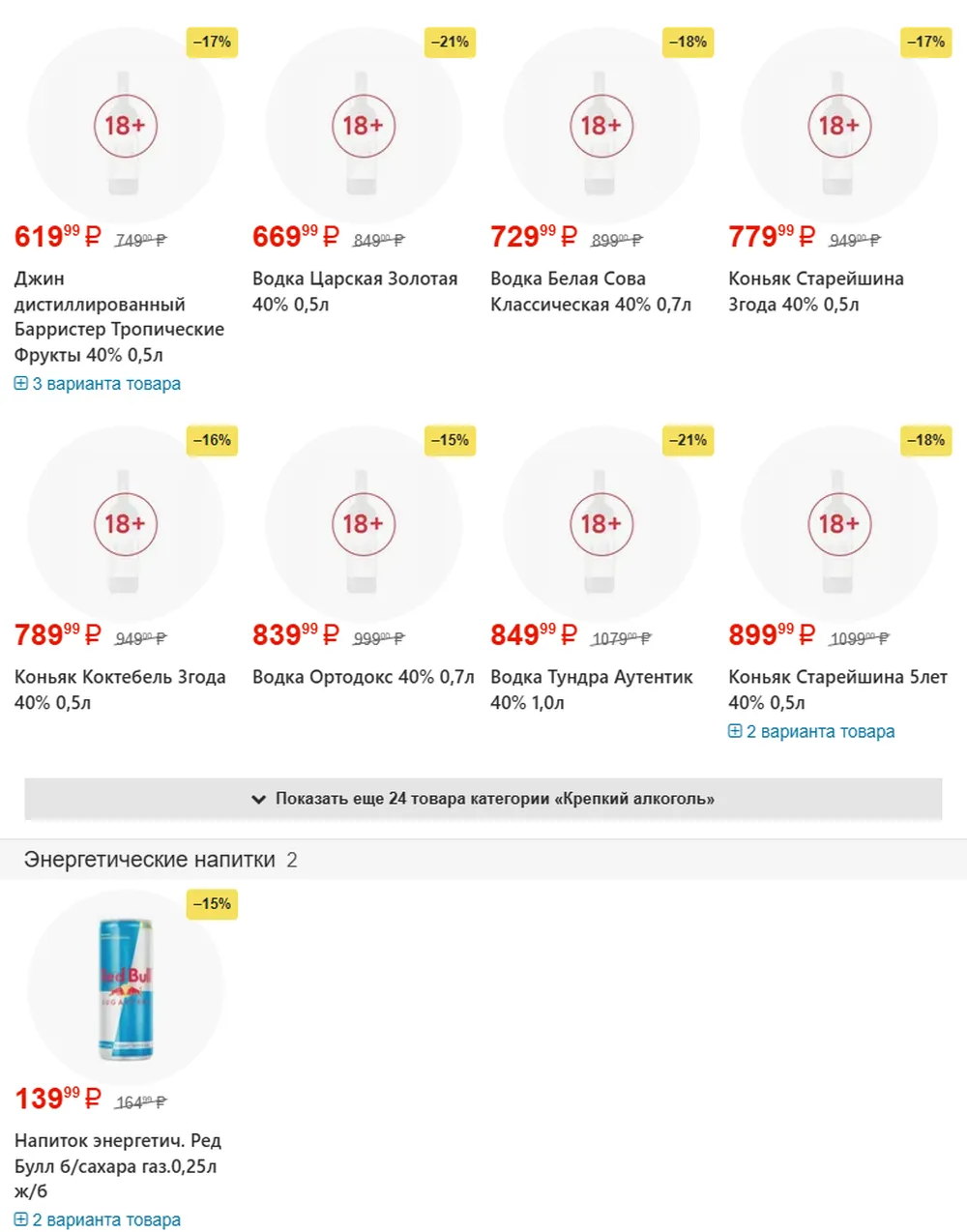Viewport: 967px width, 1232px height.
Task: Click the 18+ icon on Коньяк Коктебель
Action: (x=125, y=524)
